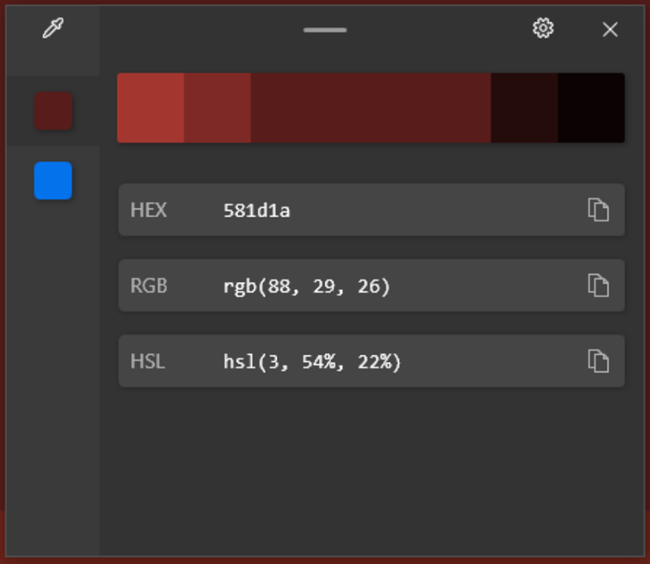Click the wide current color segment
The image size is (650, 564).
370,108
